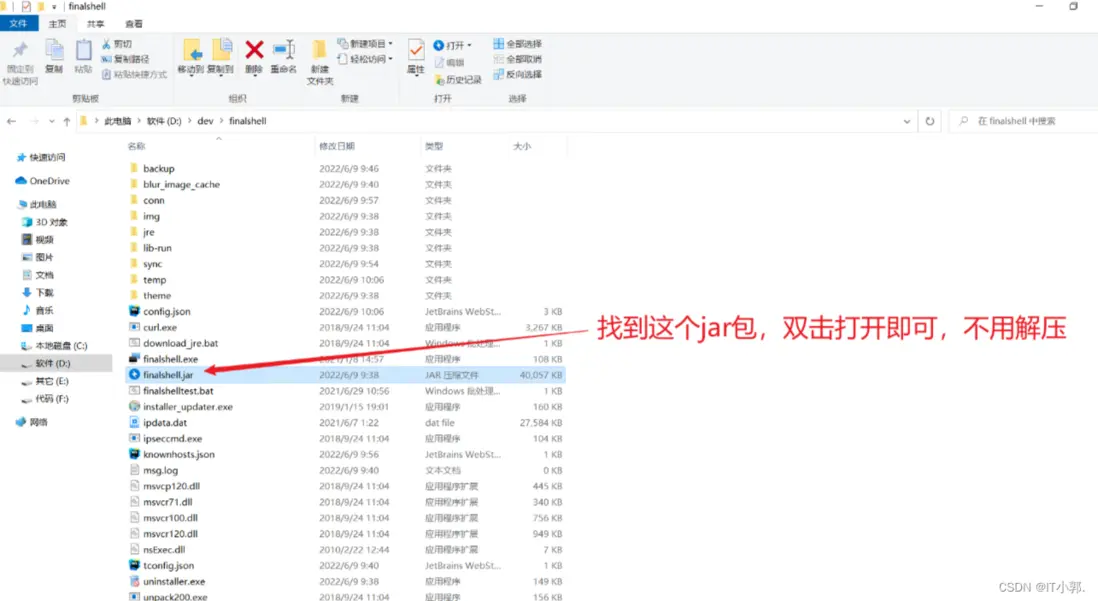
Task: Select the config.json WebStorm file icon
Action: pyautogui.click(x=134, y=311)
